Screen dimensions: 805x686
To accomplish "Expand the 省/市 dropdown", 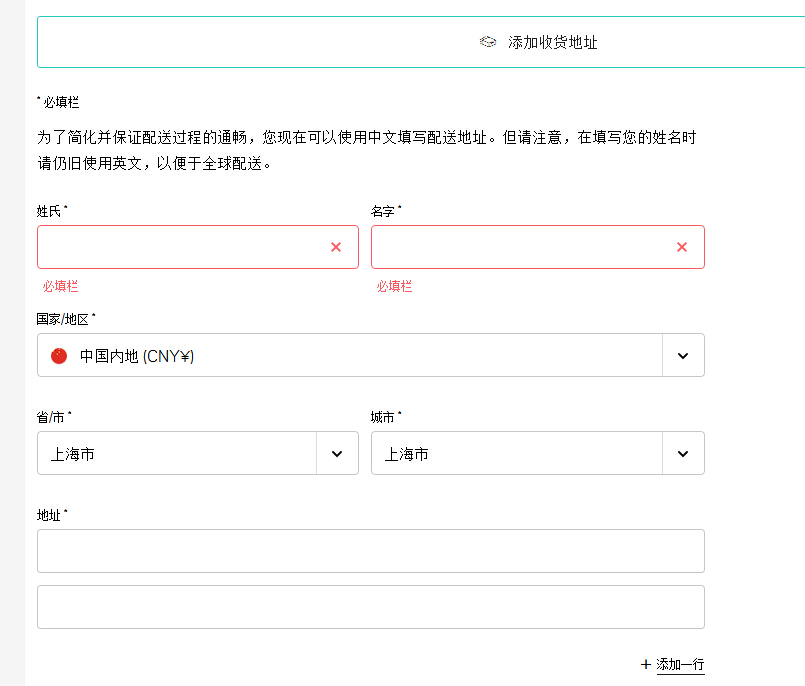I will pyautogui.click(x=336, y=453).
